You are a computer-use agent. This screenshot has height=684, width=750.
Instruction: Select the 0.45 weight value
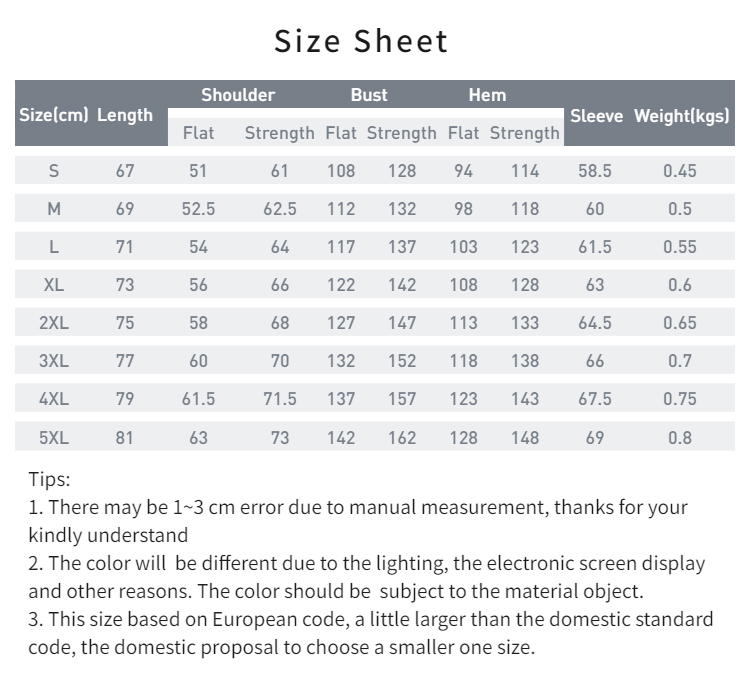[x=680, y=171]
